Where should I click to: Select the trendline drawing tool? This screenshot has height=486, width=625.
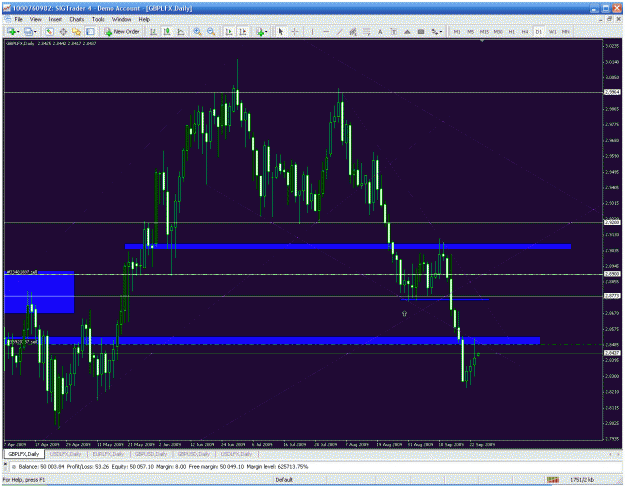(x=339, y=32)
